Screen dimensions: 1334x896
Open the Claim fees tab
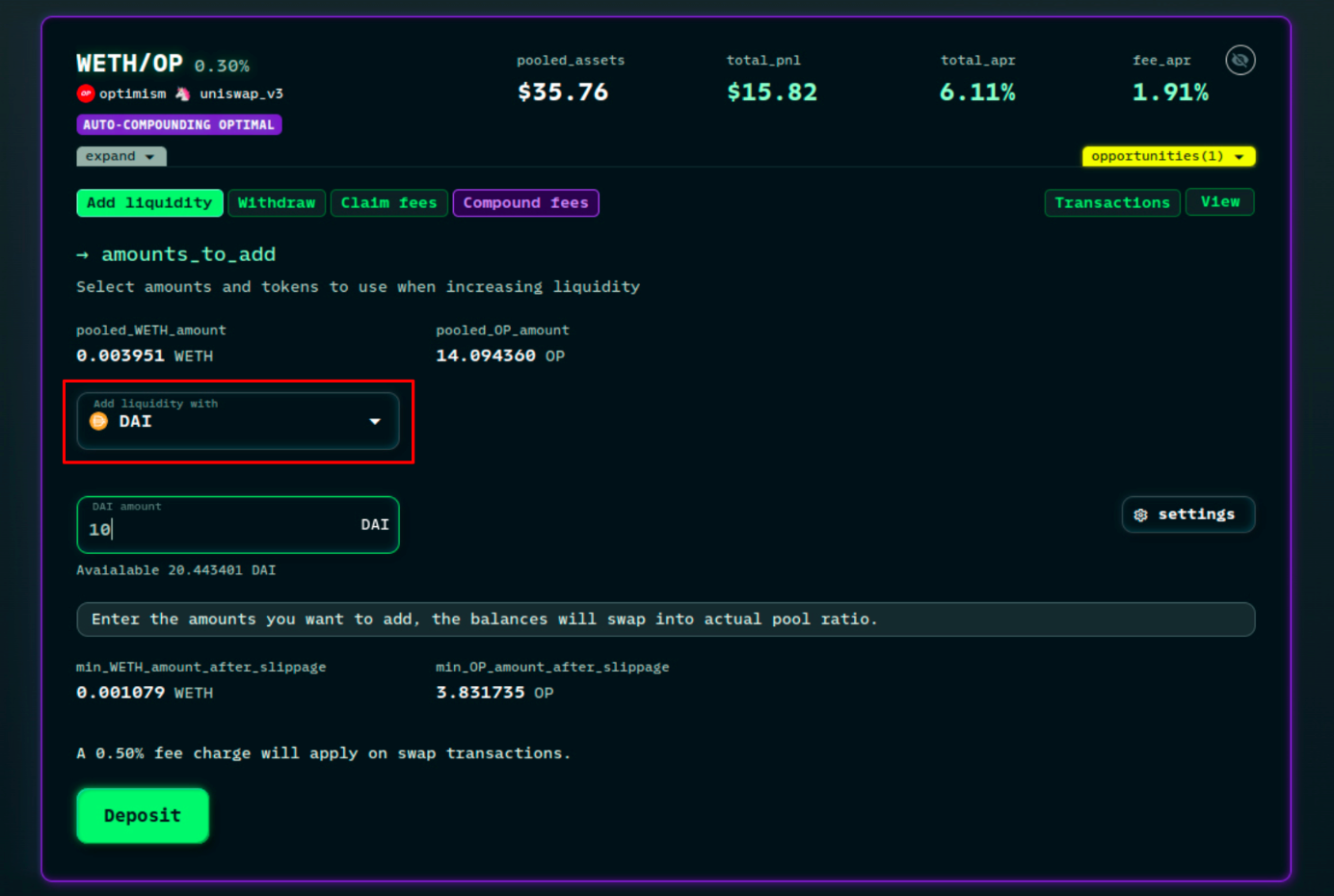coord(388,203)
